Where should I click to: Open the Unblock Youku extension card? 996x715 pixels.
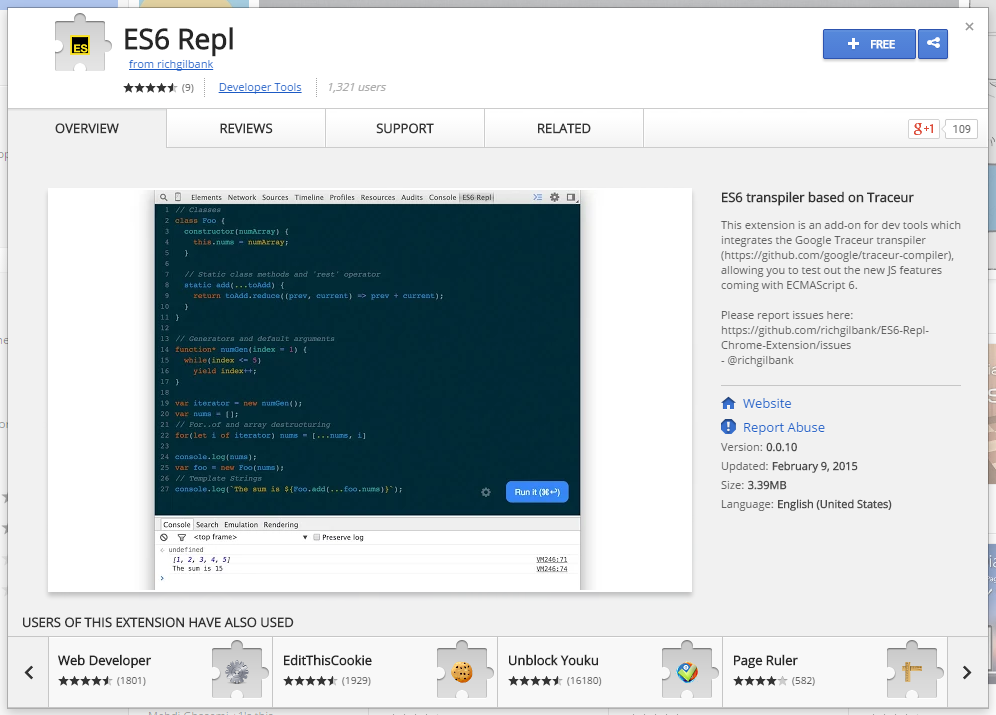[610, 672]
